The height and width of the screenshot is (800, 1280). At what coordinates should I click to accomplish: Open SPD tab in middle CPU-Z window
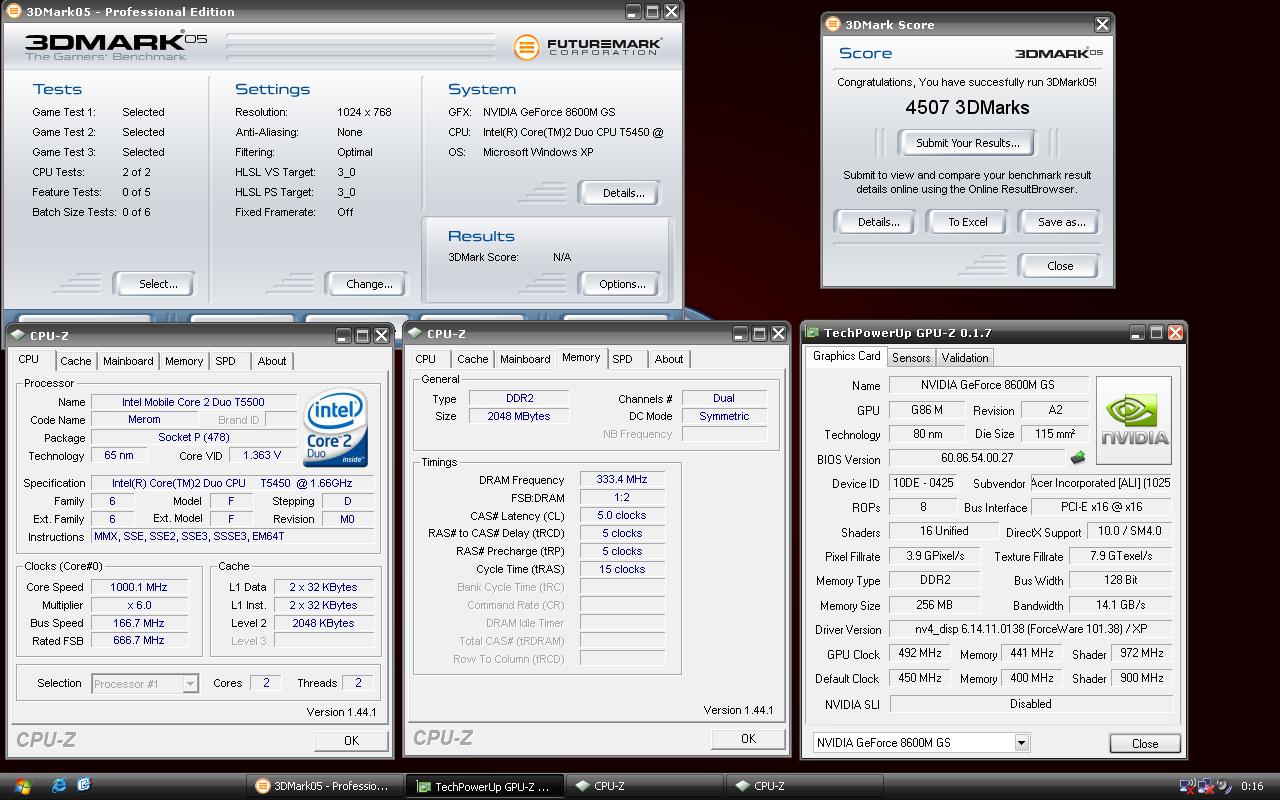click(x=623, y=359)
